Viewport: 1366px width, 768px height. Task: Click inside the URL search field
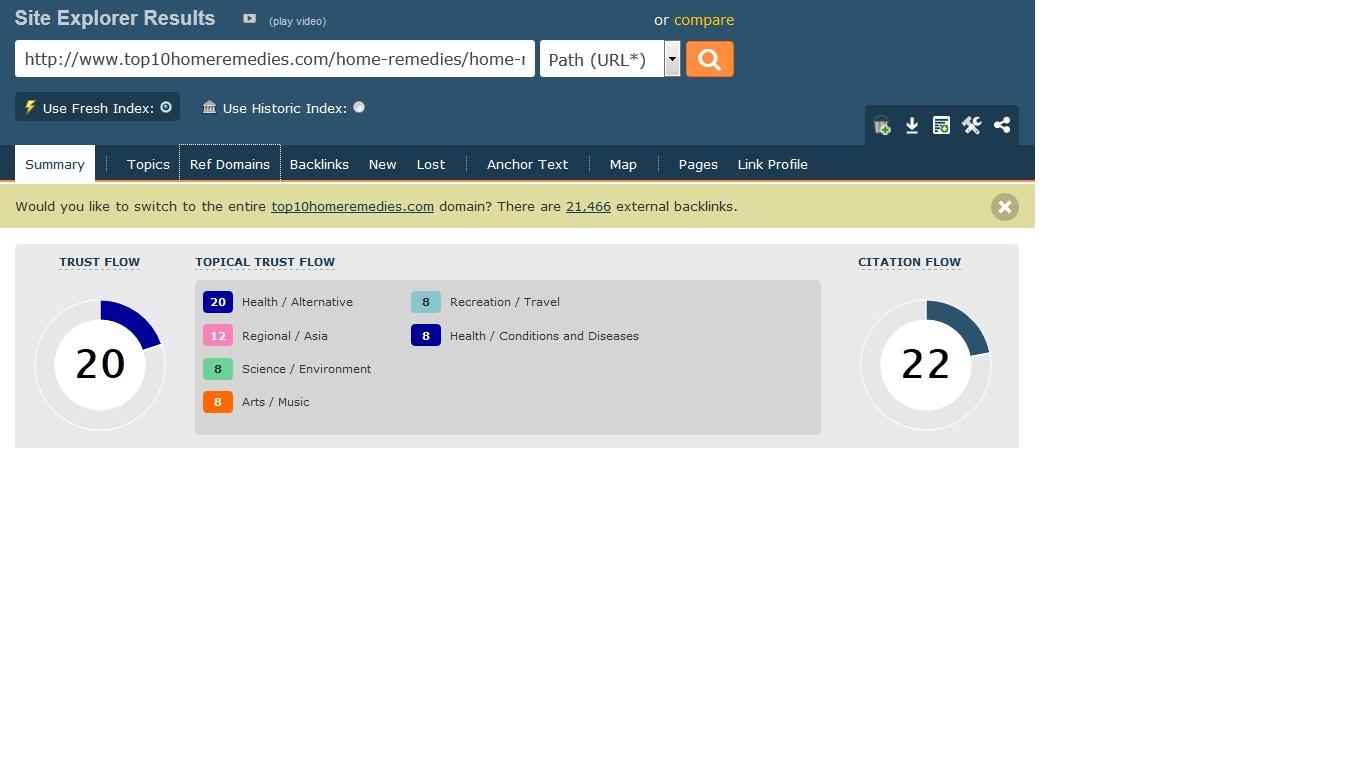click(275, 59)
